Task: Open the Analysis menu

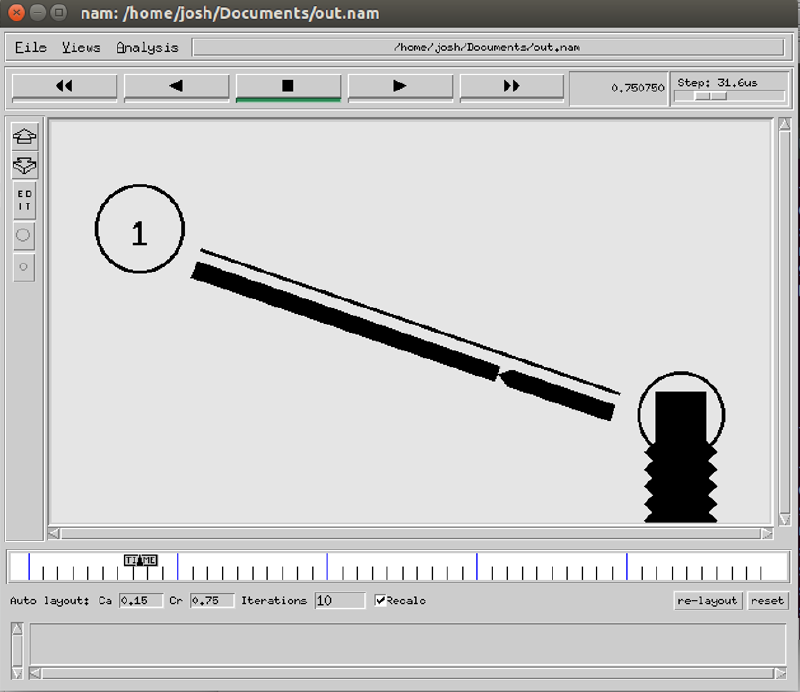Action: point(147,47)
